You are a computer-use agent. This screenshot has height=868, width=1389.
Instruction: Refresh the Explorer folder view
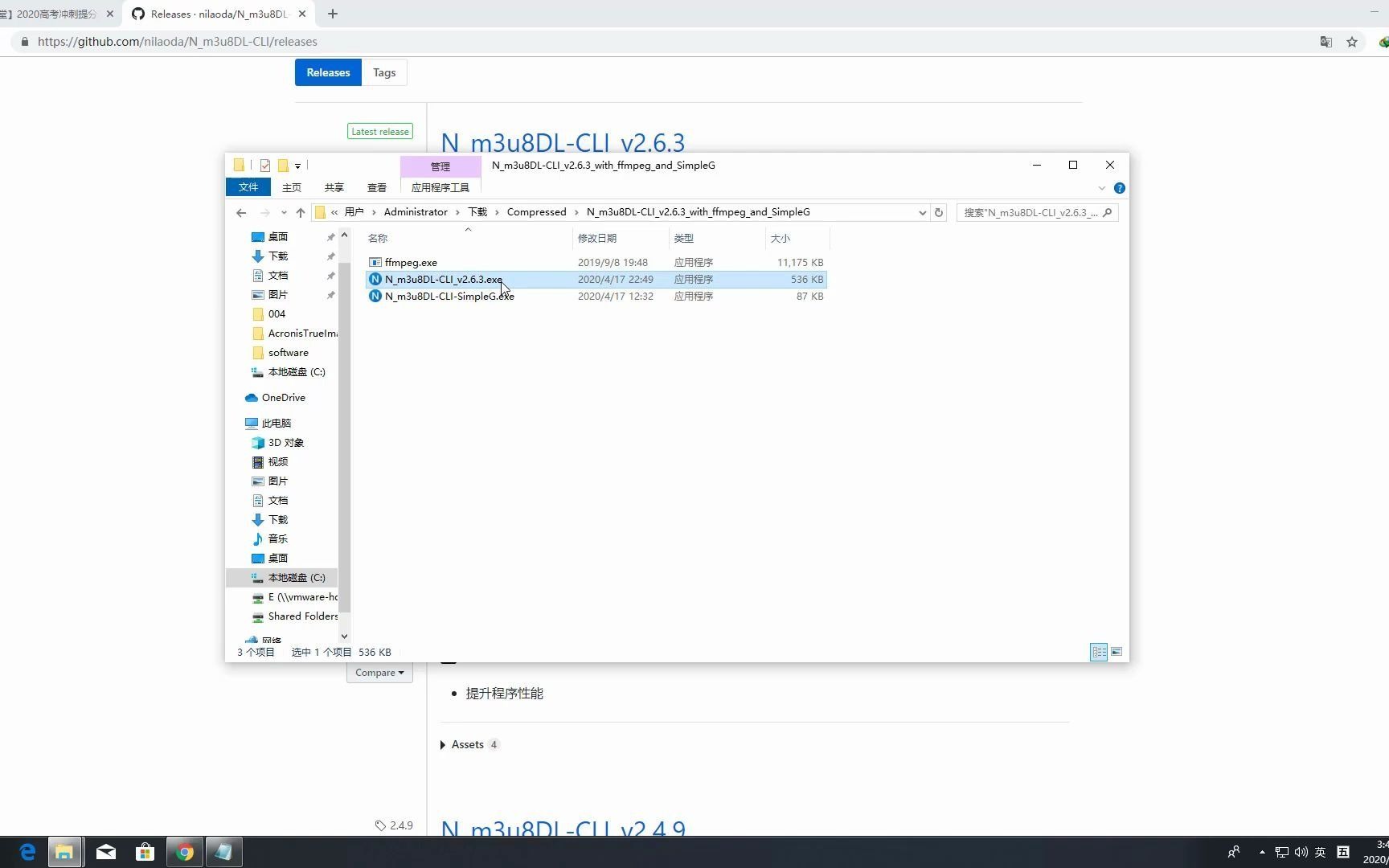938,212
